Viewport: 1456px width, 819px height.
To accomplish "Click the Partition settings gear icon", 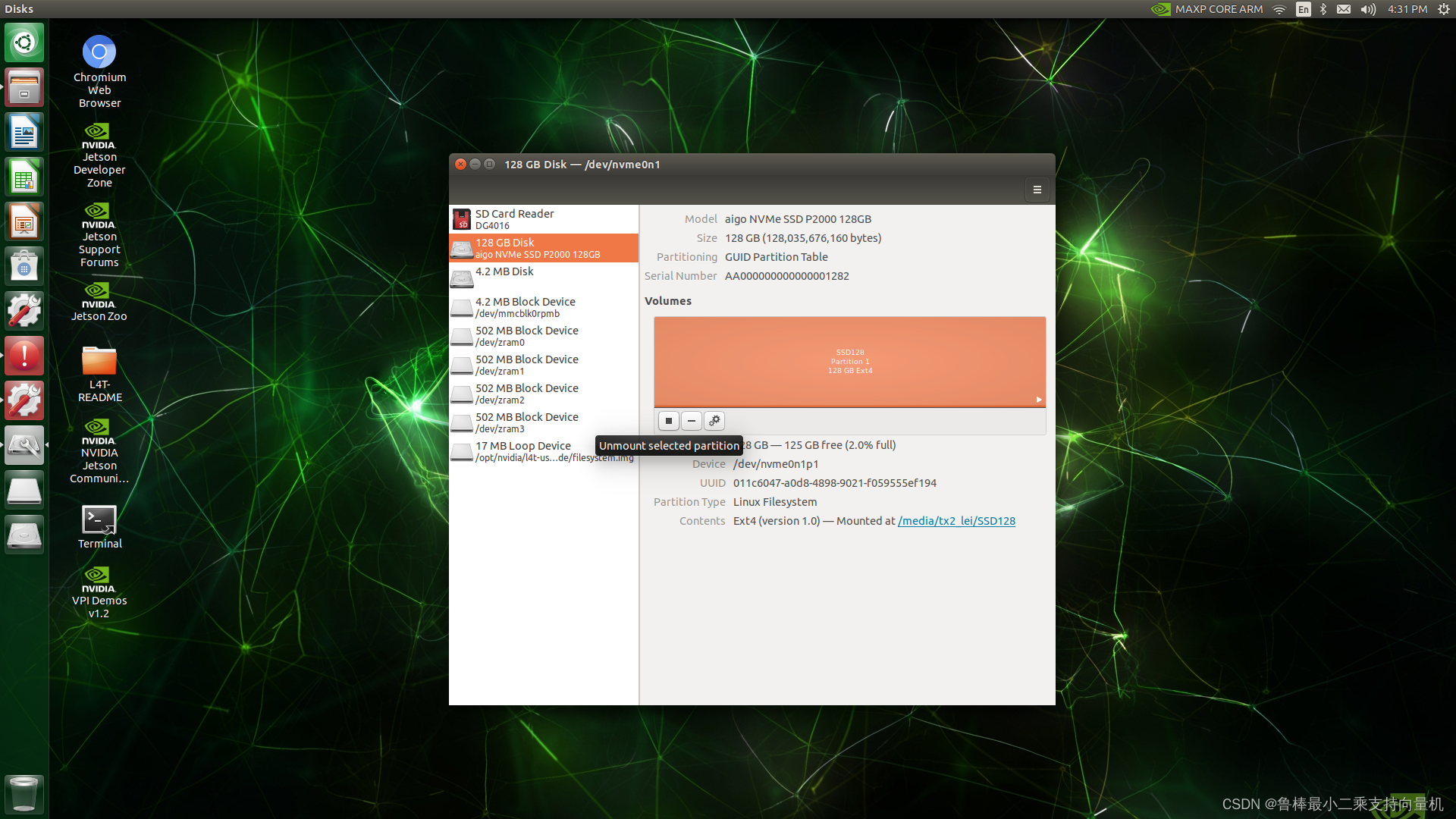I will 714,420.
